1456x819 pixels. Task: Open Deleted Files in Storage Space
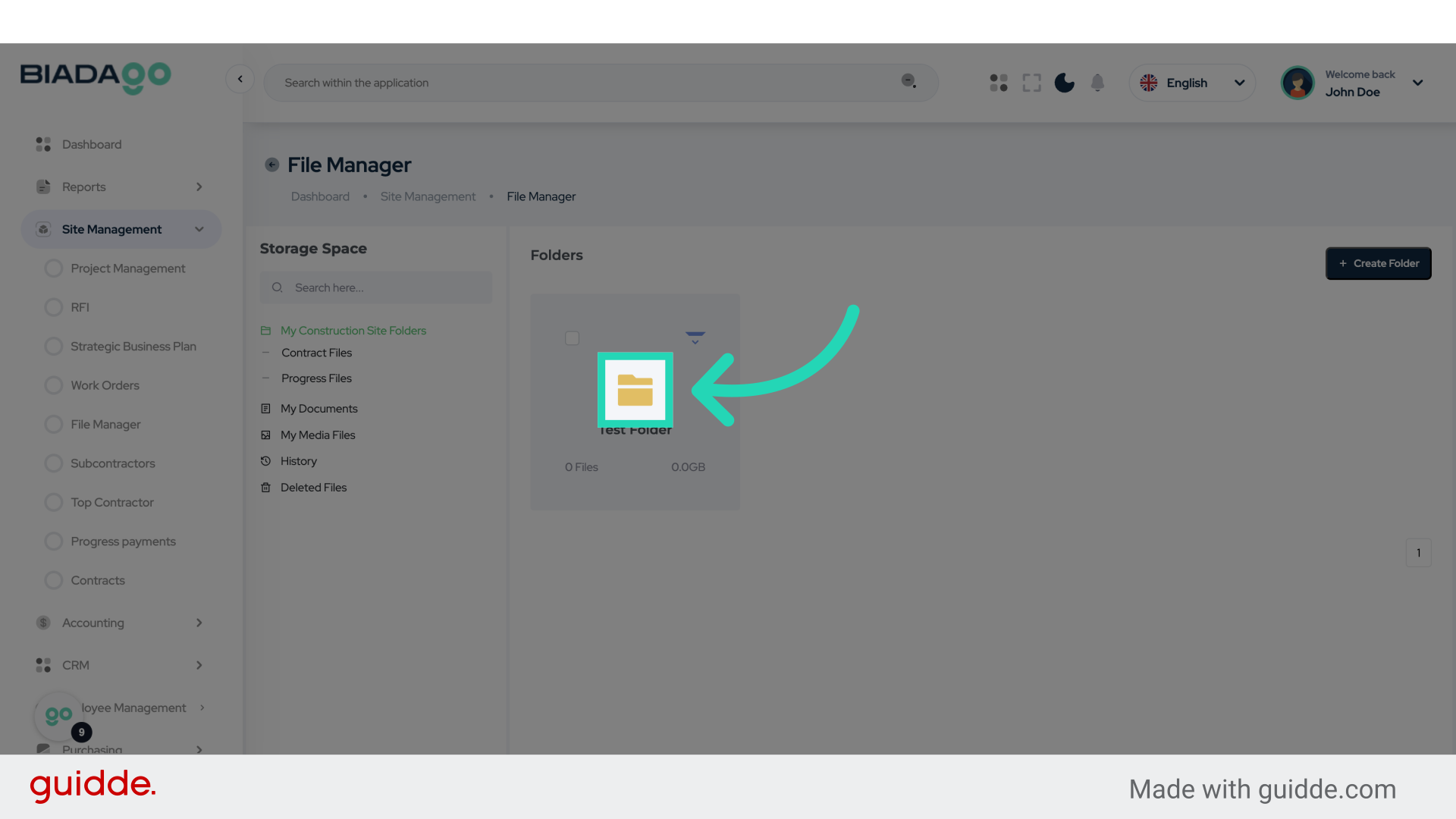[313, 488]
